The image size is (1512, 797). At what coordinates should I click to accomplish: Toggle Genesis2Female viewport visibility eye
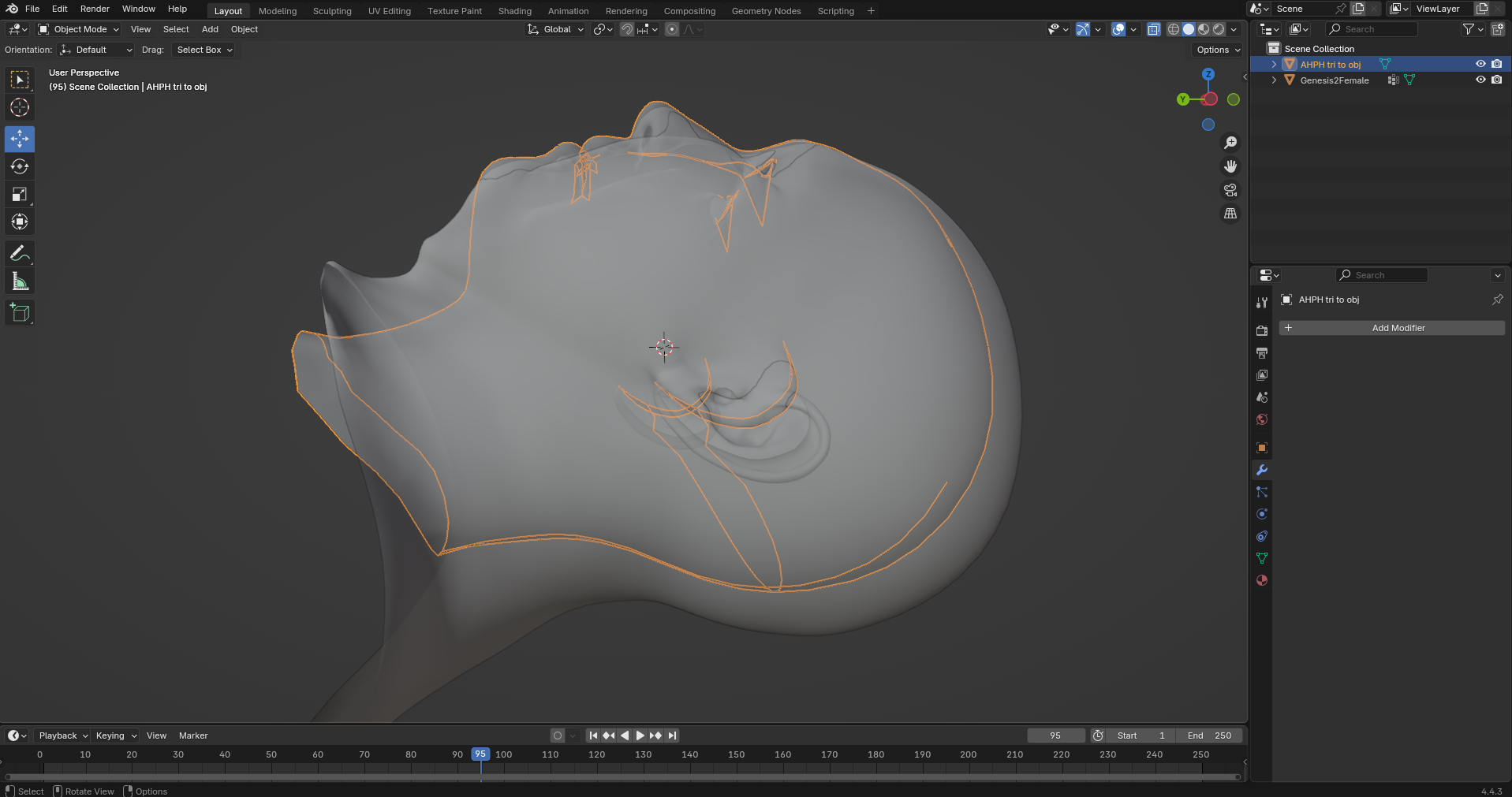point(1480,80)
